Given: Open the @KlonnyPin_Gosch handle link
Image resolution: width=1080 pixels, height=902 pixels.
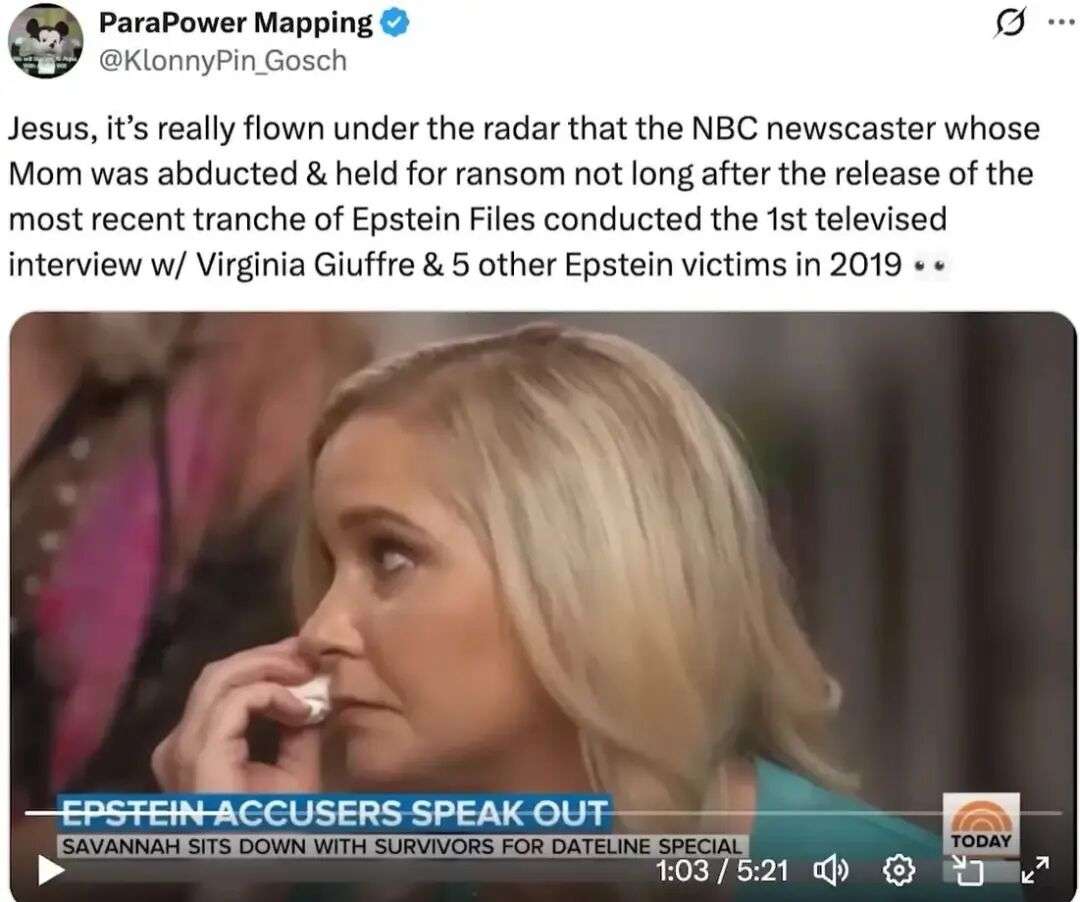Looking at the screenshot, I should [222, 61].
